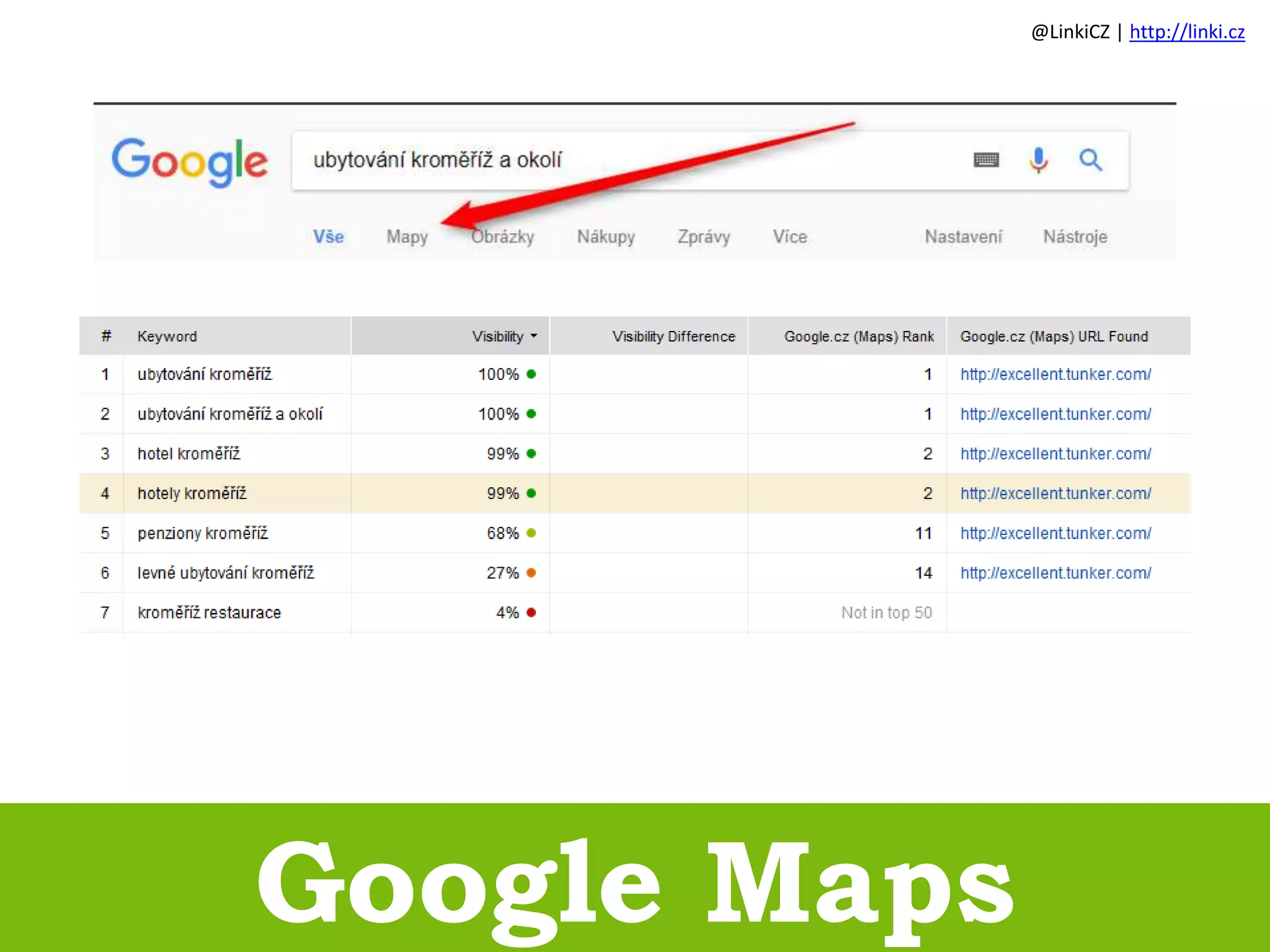The height and width of the screenshot is (952, 1270).
Task: Click the 4% visibility value
Action: coord(507,612)
